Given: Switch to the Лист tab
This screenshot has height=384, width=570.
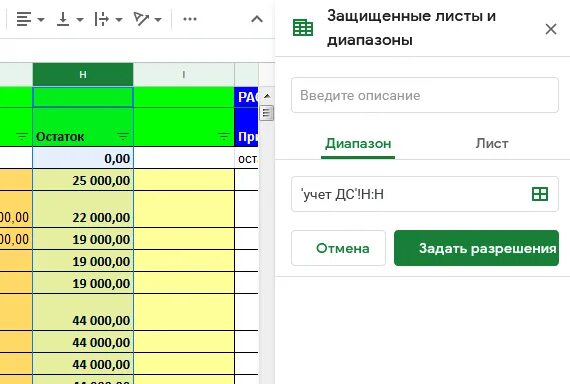Looking at the screenshot, I should (x=492, y=144).
